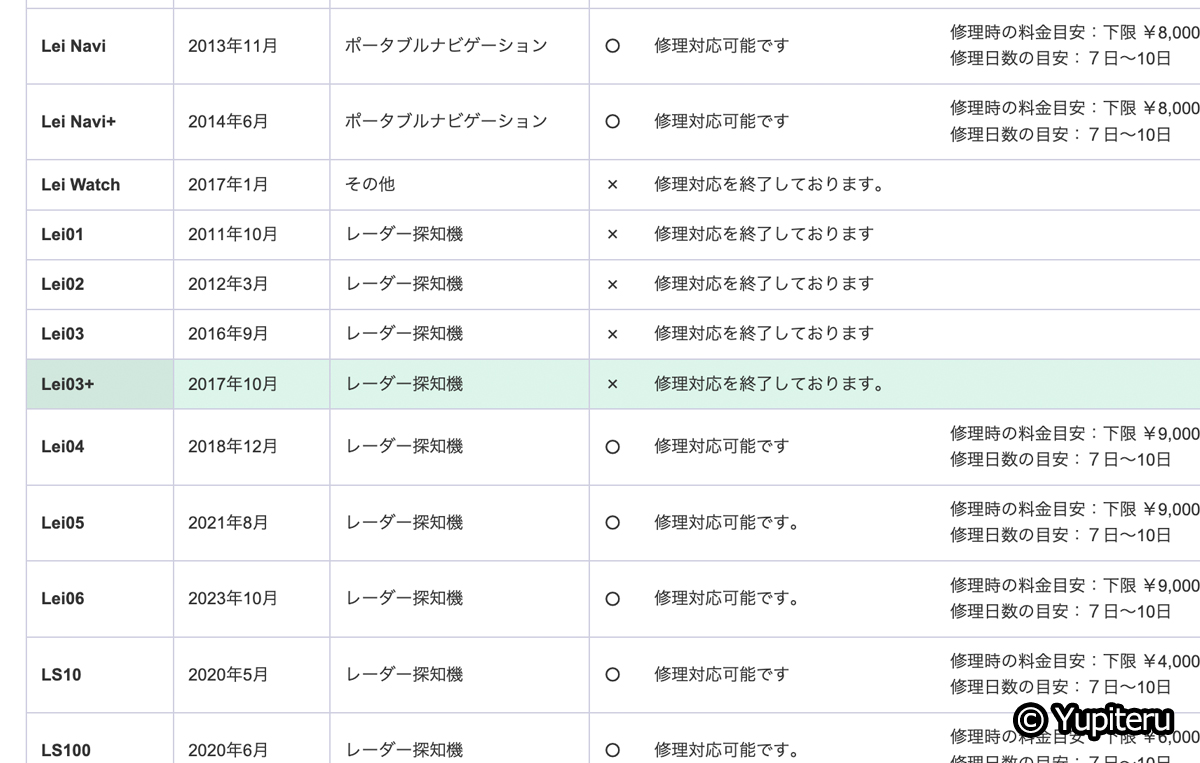Viewport: 1200px width, 763px height.
Task: Click the × status icon for Lei Watch
Action: pos(613,185)
